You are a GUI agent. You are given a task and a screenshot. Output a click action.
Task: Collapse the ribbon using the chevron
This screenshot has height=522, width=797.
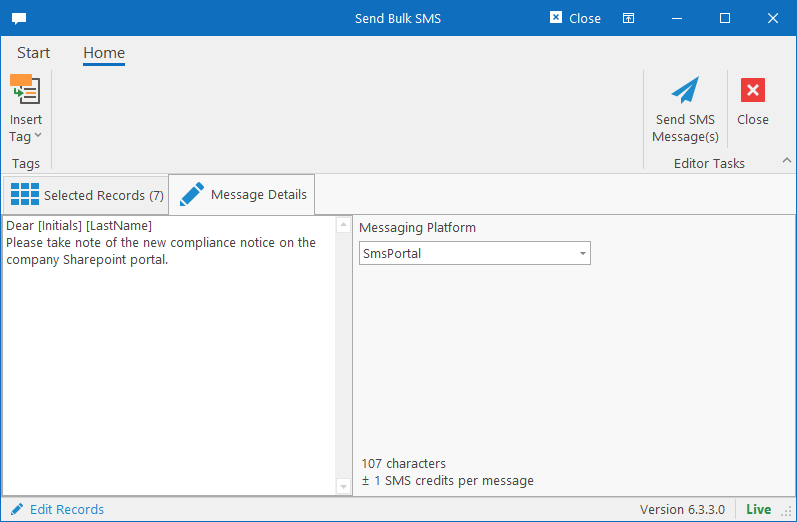[x=786, y=161]
